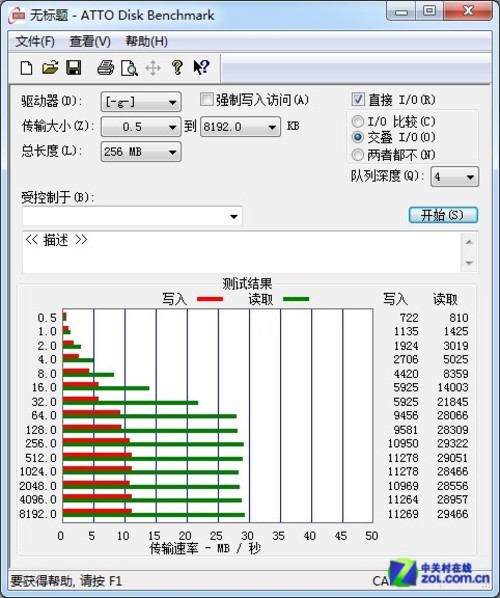Open the 帮助(H) menu
Image resolution: width=500 pixels, height=598 pixels.
pyautogui.click(x=146, y=41)
